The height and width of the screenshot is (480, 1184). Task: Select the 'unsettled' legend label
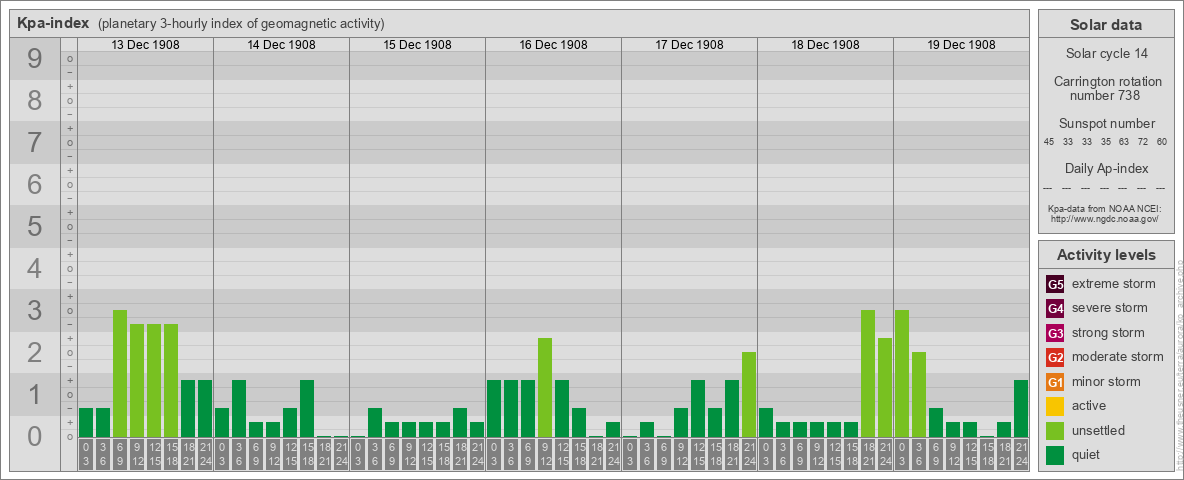(1099, 430)
